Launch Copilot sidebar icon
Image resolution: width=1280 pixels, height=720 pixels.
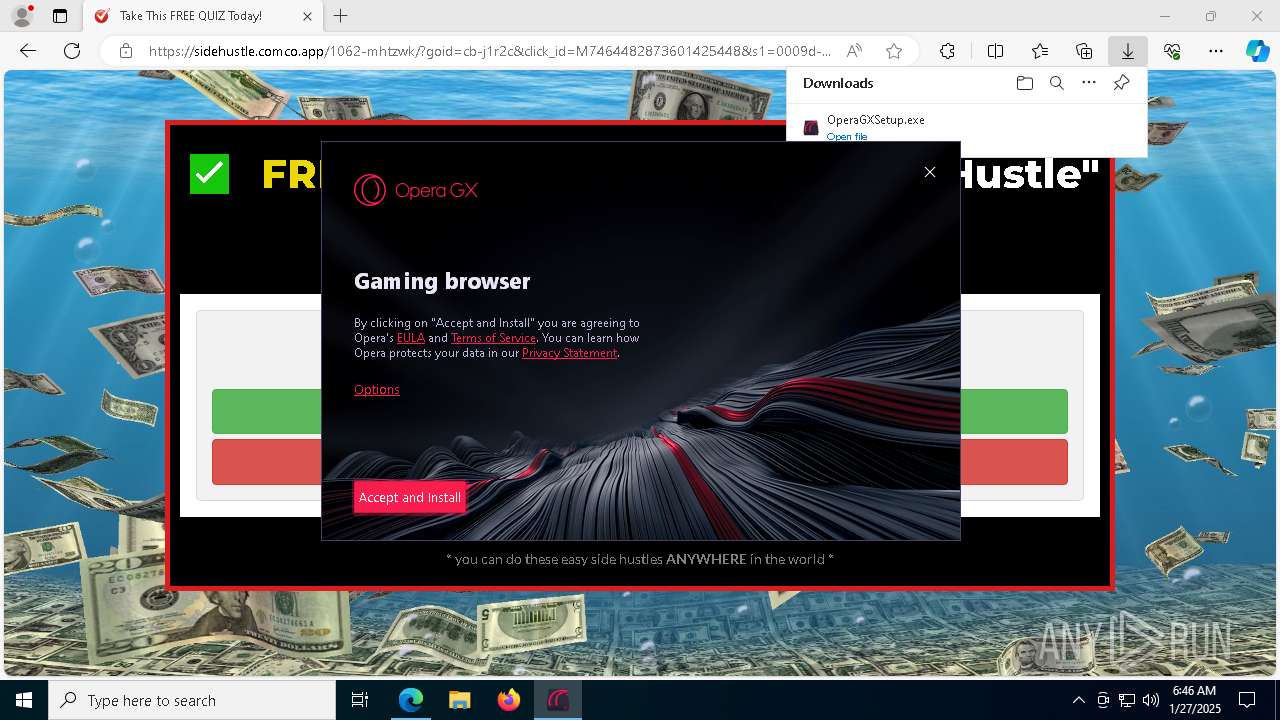1258,51
